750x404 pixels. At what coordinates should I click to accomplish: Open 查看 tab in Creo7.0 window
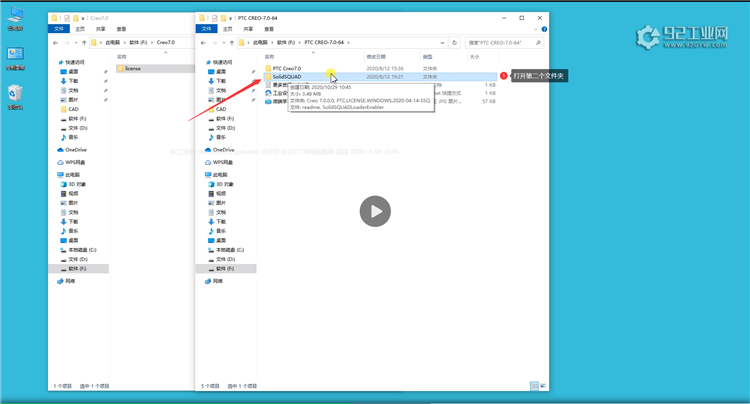pos(121,29)
